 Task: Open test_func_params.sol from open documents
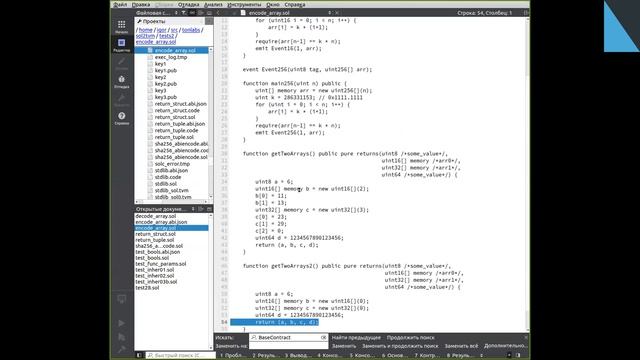160,264
